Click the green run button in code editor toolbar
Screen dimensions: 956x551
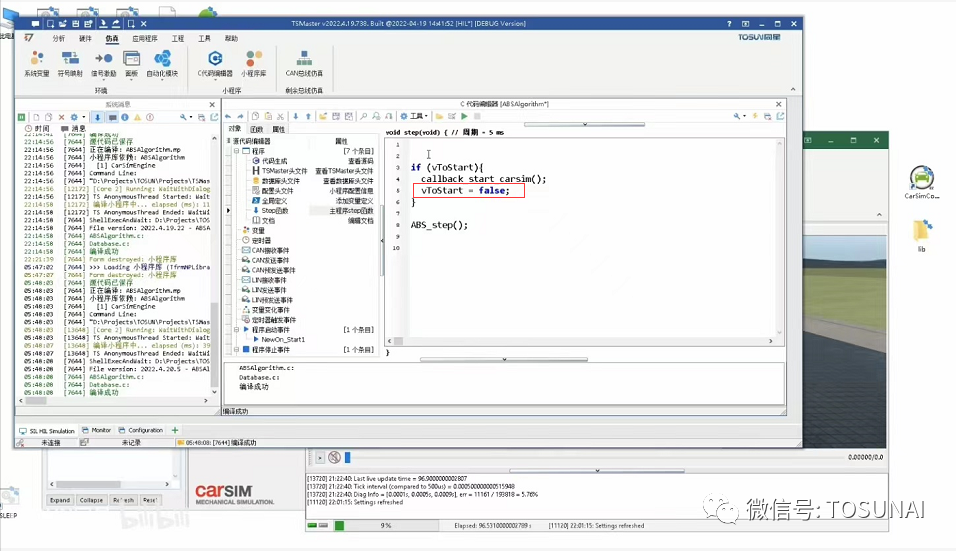(x=465, y=116)
